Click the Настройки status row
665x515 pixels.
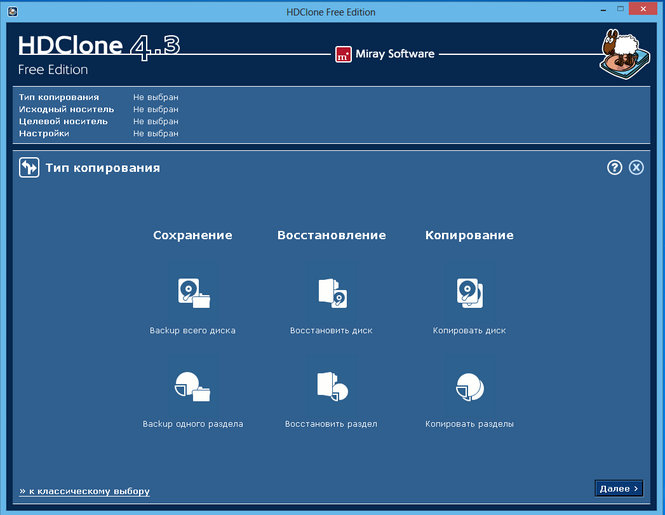point(98,133)
